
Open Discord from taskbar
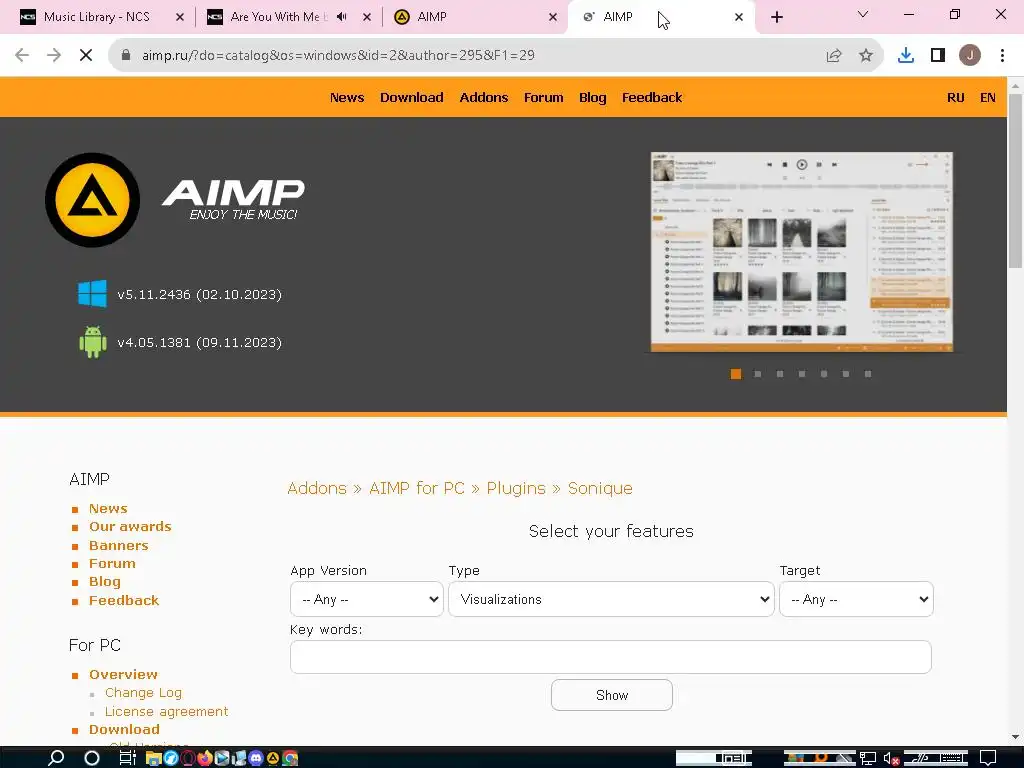coord(255,758)
